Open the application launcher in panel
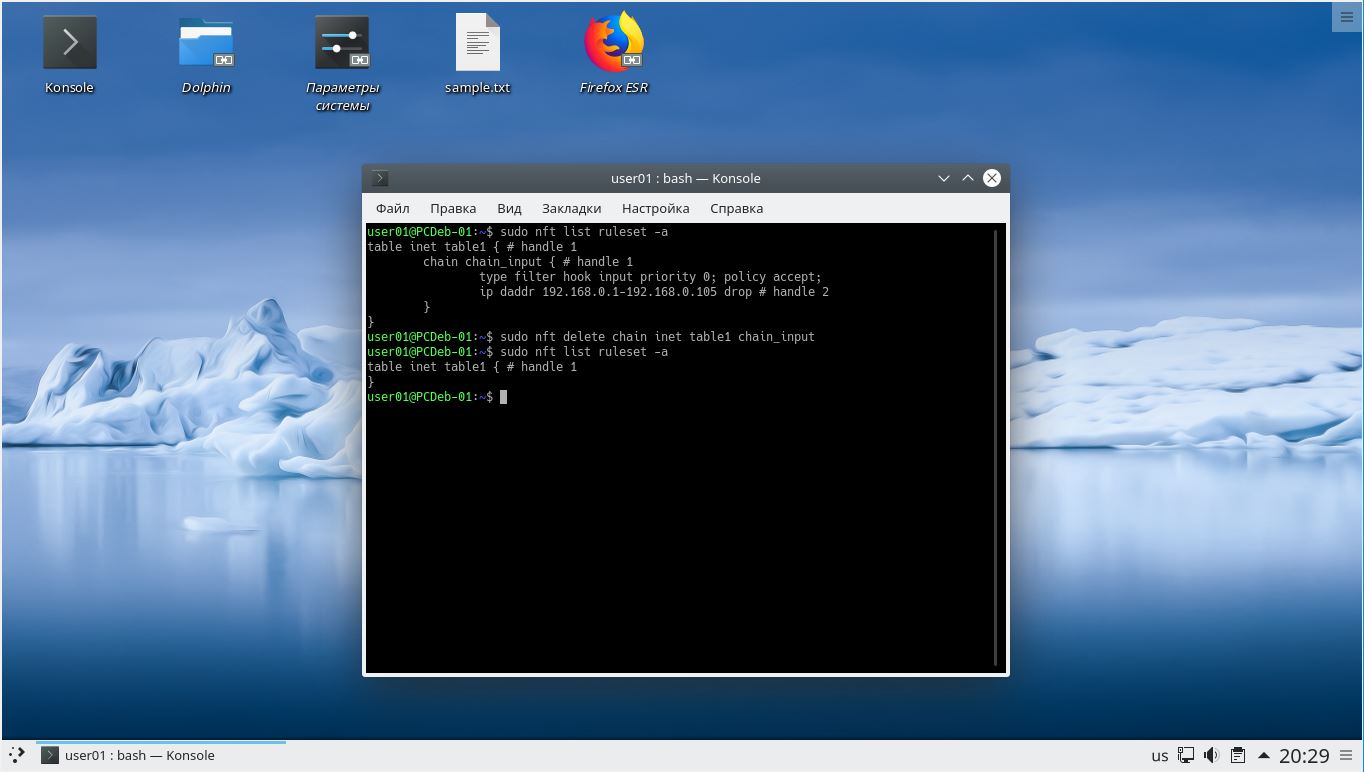The image size is (1364, 772). (x=16, y=755)
